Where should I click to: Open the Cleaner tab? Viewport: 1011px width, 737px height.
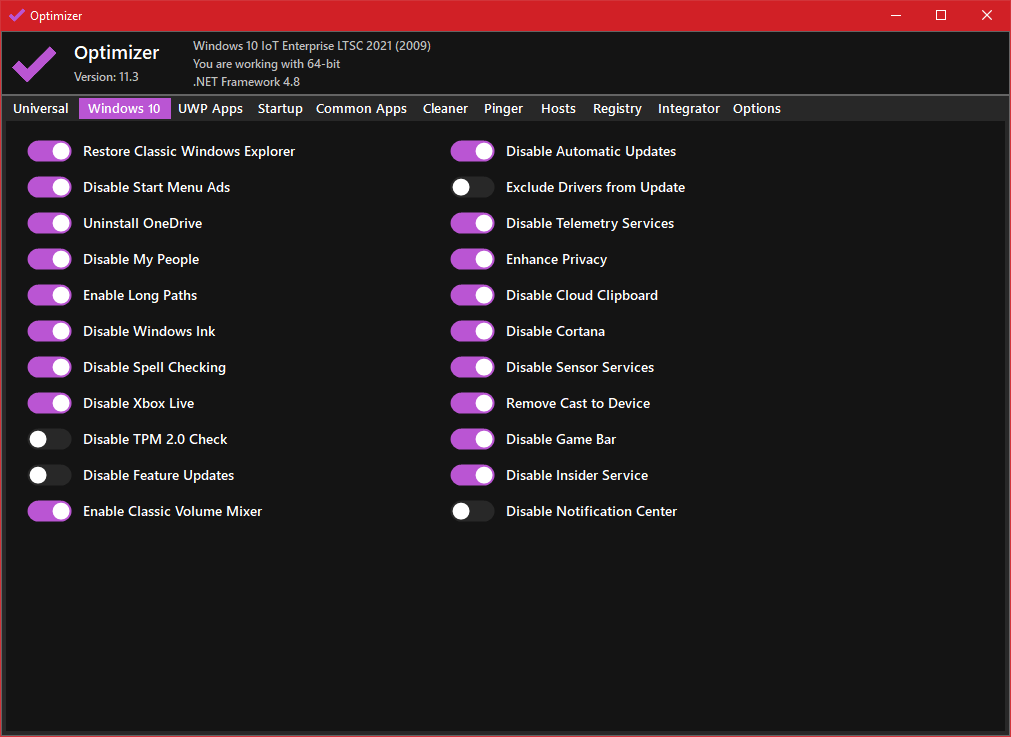pyautogui.click(x=445, y=109)
